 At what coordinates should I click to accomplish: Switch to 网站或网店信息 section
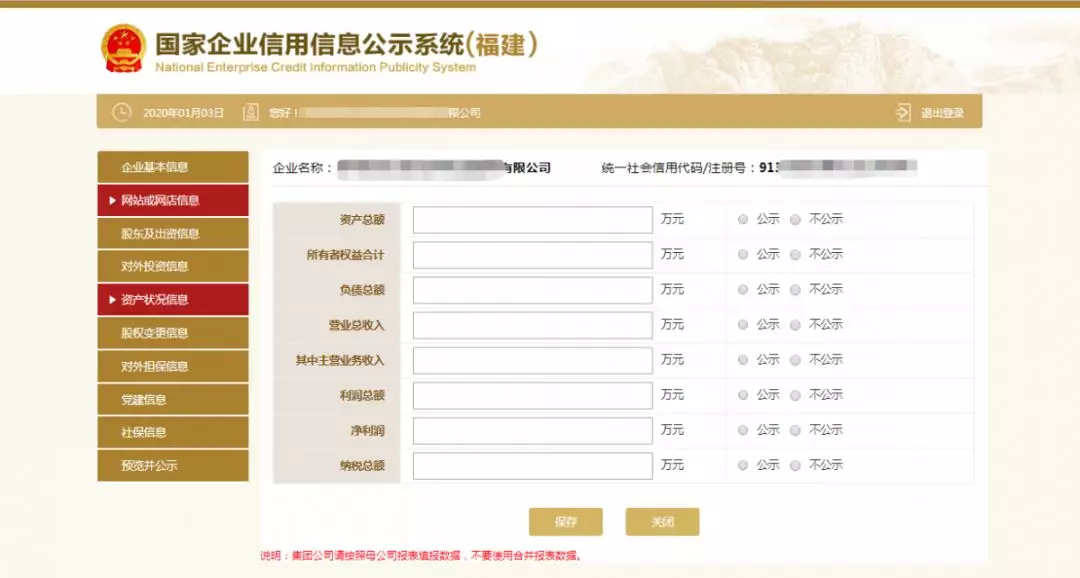click(x=172, y=199)
